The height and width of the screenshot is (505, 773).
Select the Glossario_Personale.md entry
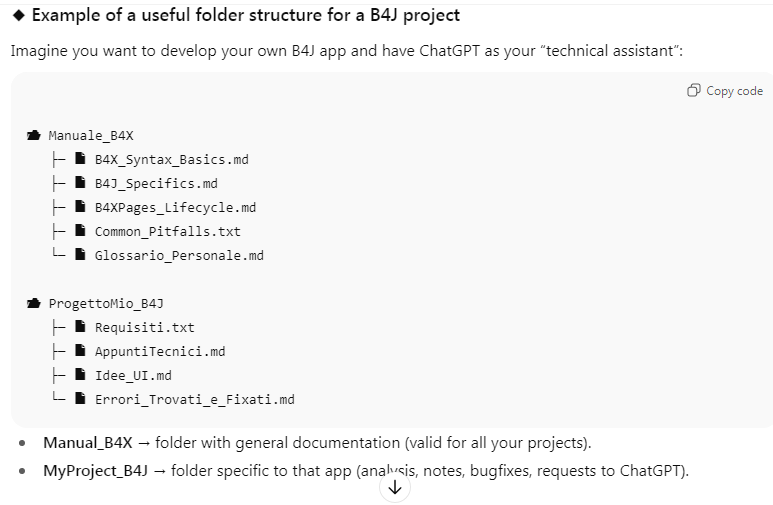(x=179, y=256)
